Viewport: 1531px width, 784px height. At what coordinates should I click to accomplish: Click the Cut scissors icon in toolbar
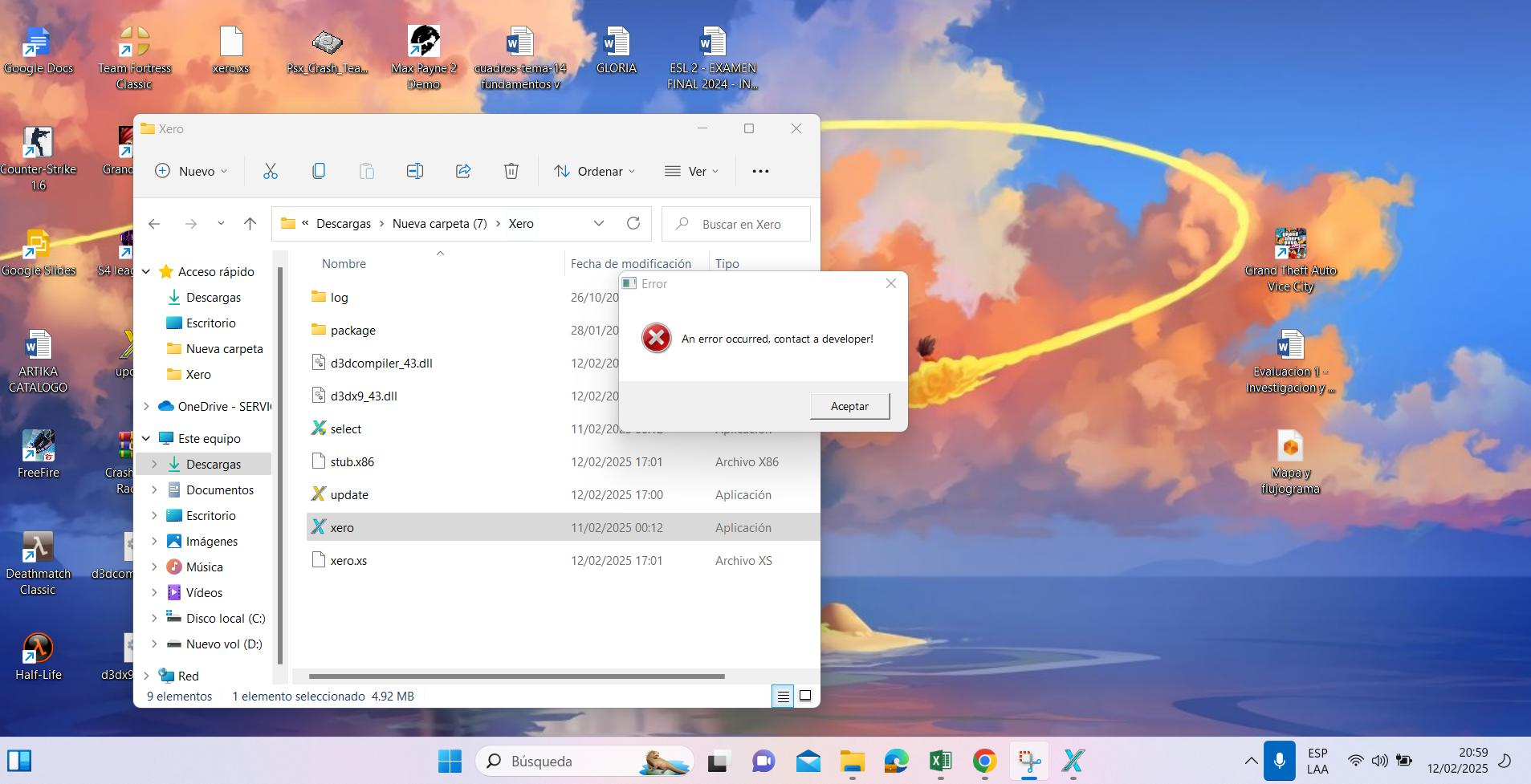click(x=270, y=171)
